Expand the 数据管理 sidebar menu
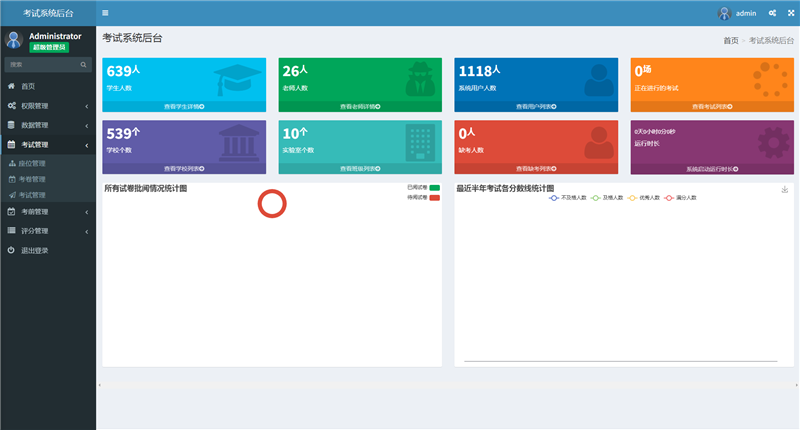The width and height of the screenshot is (800, 430). click(x=47, y=125)
